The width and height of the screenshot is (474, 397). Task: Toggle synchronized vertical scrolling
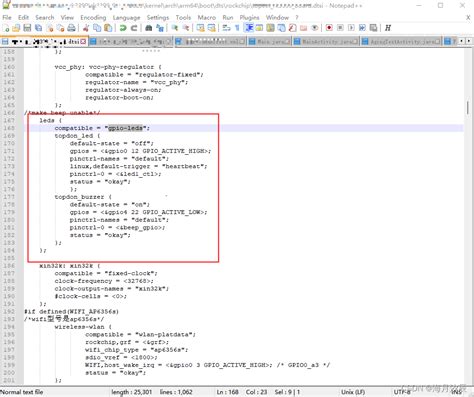200,28
